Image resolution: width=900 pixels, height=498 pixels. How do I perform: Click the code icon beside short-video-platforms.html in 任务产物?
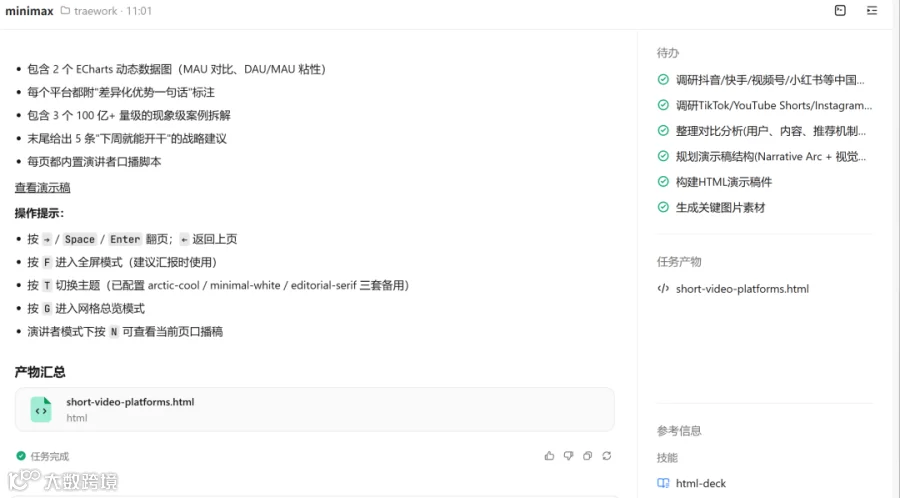[663, 289]
